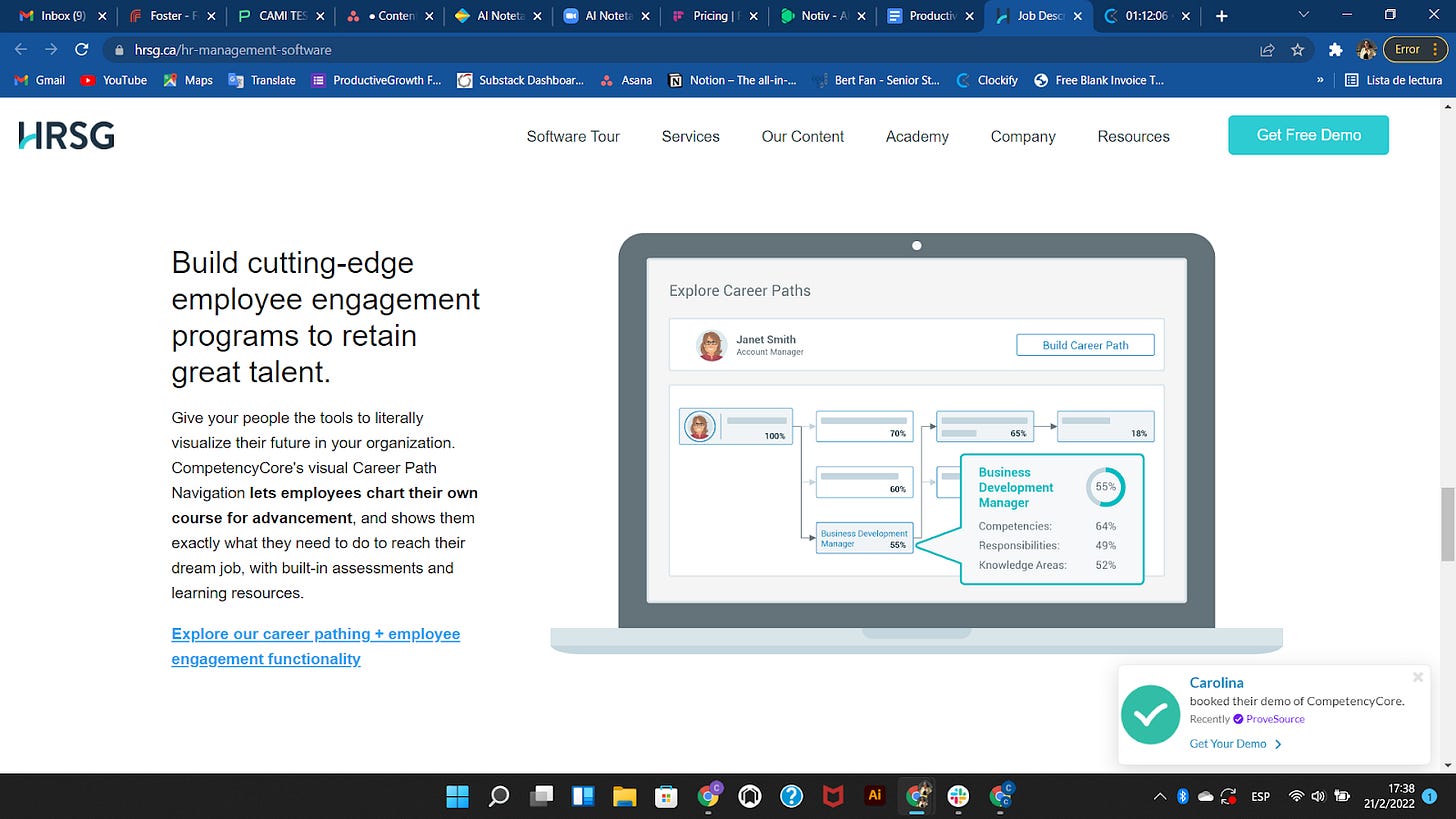The image size is (1456, 819).
Task: Switch to the 01:12:06 Clockify tab
Action: click(1147, 16)
